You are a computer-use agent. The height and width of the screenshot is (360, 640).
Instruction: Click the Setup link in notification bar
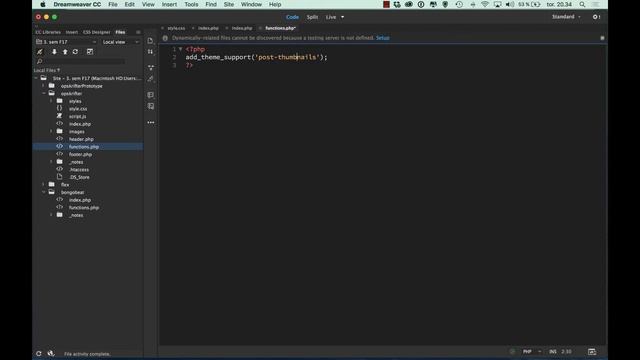coord(383,38)
